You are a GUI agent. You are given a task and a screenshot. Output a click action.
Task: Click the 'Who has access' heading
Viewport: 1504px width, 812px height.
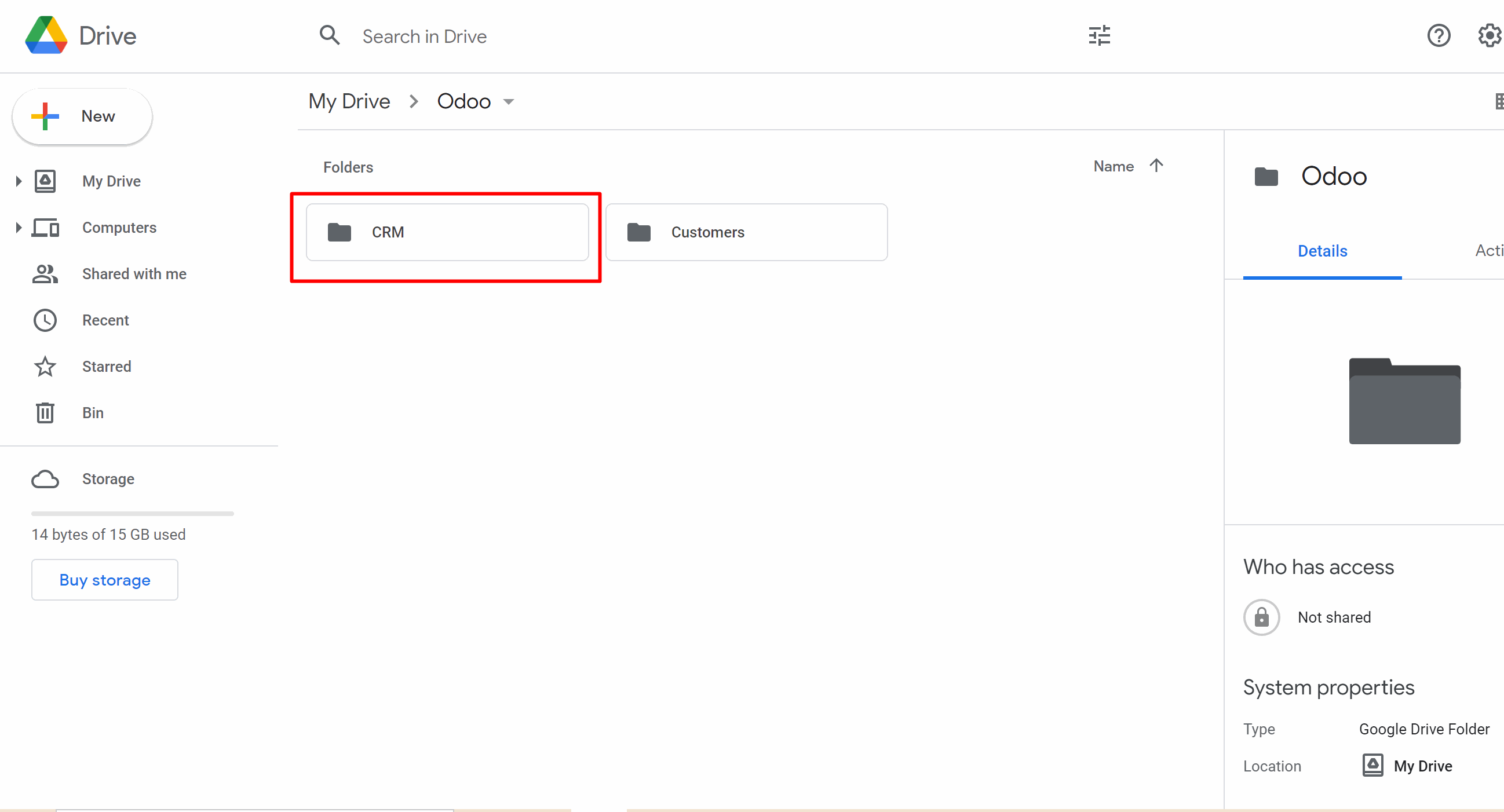1319,567
